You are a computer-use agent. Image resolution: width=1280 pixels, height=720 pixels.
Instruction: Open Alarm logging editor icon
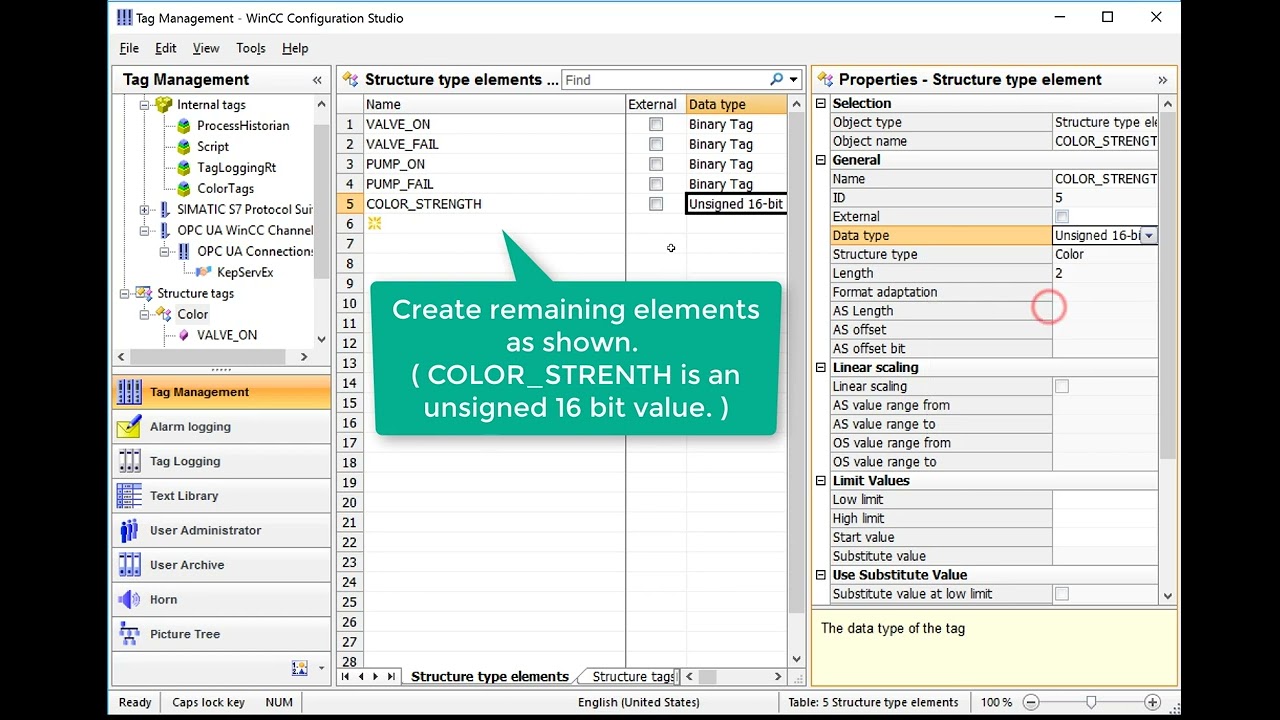pos(129,427)
